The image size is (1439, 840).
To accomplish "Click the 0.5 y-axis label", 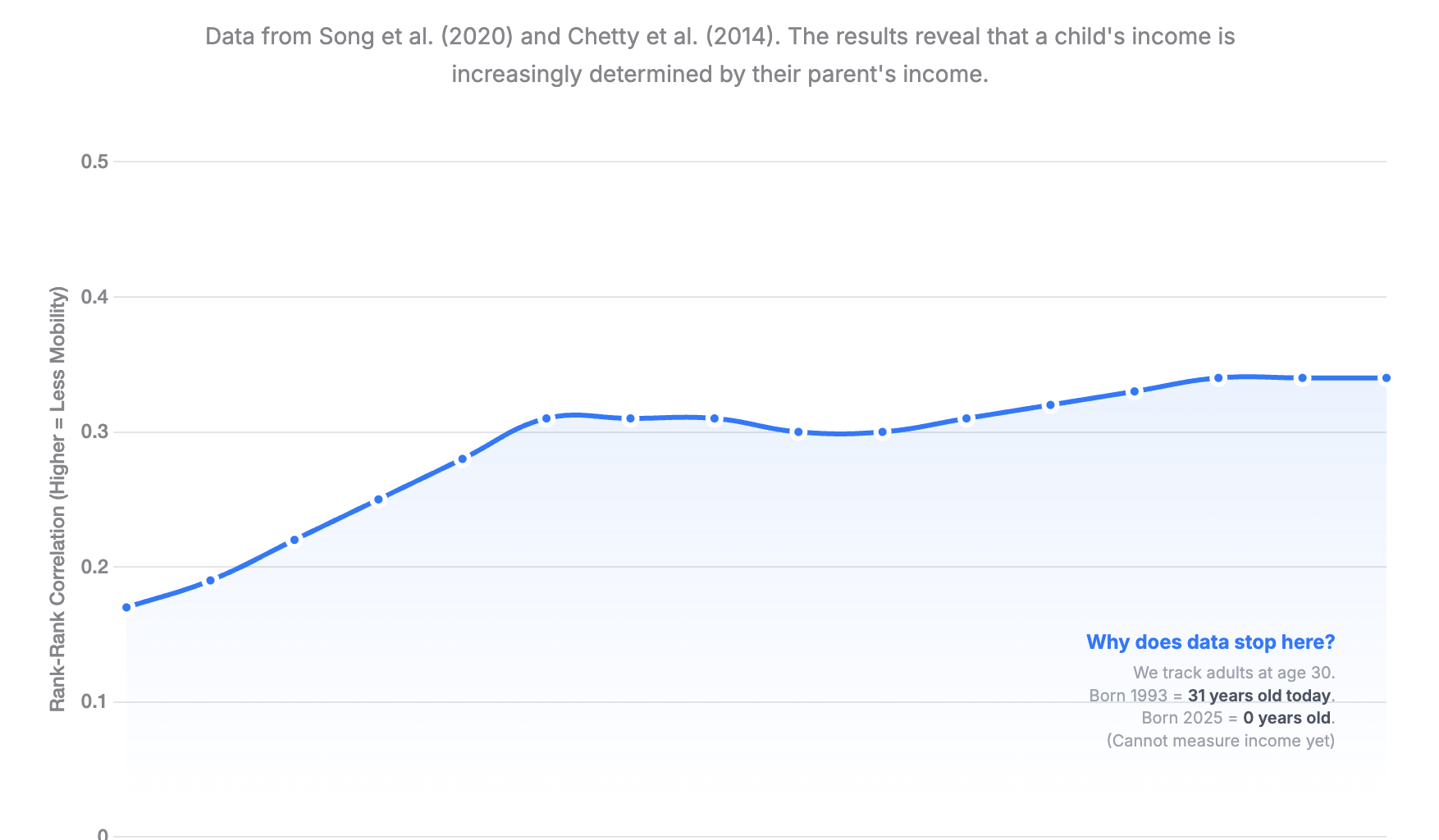I will [95, 162].
